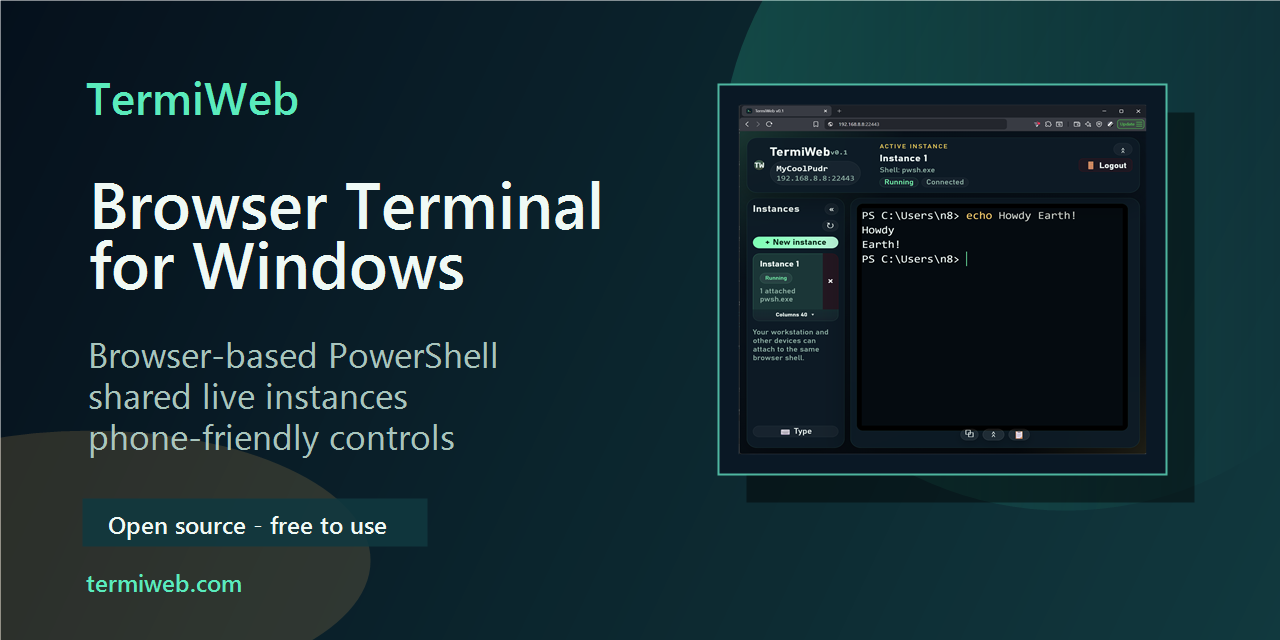Click the bookmark icon in the address bar
The image size is (1280, 640).
[x=816, y=123]
